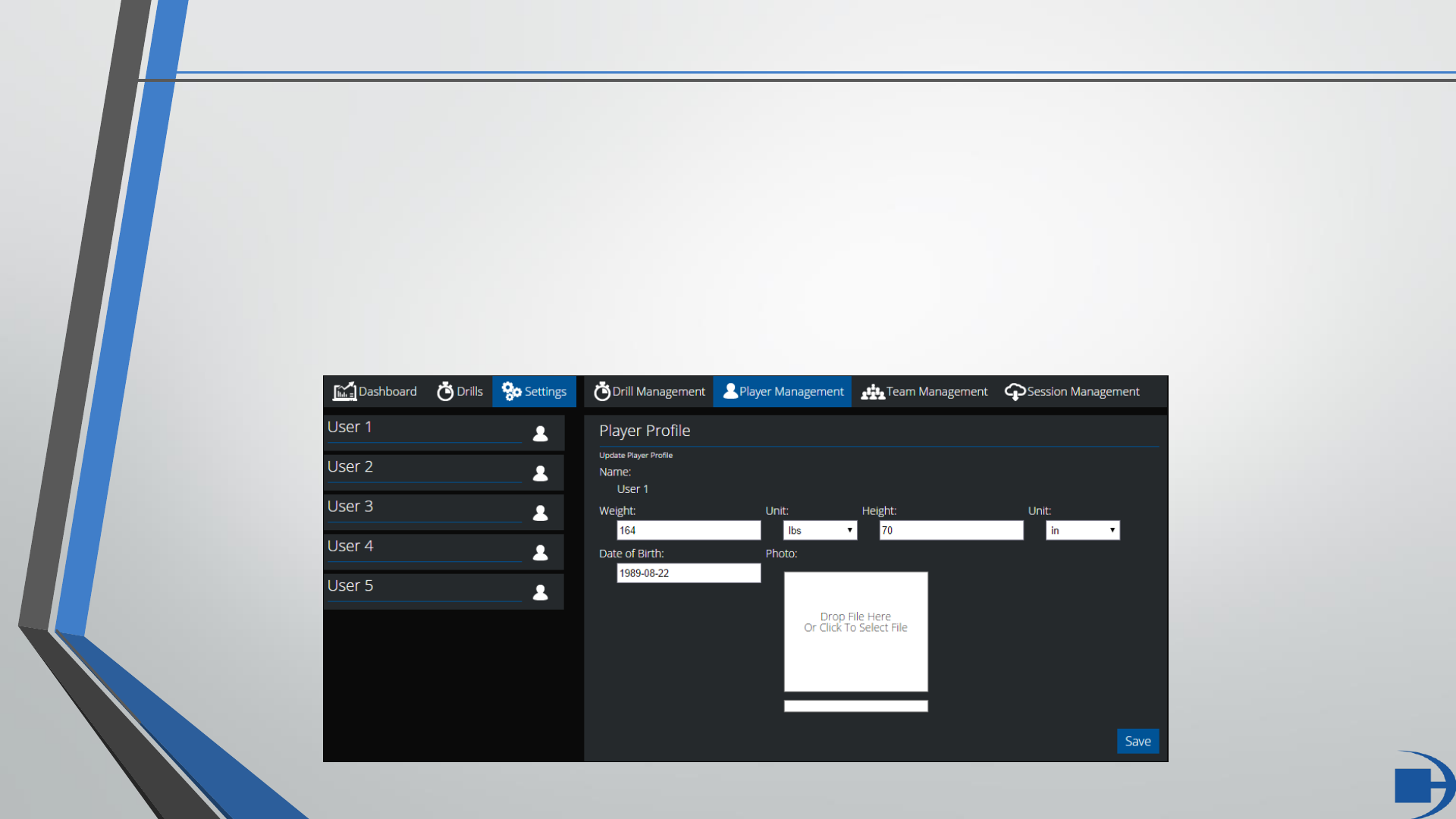The image size is (1456, 819).
Task: Click the Dashboard chart icon
Action: click(344, 391)
